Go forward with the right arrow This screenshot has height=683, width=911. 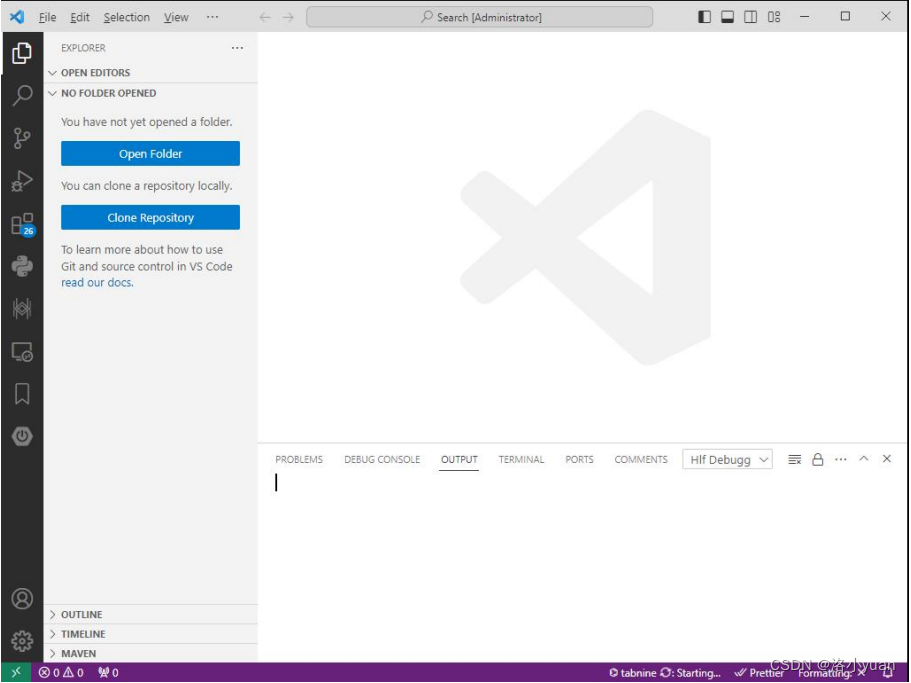pyautogui.click(x=288, y=17)
